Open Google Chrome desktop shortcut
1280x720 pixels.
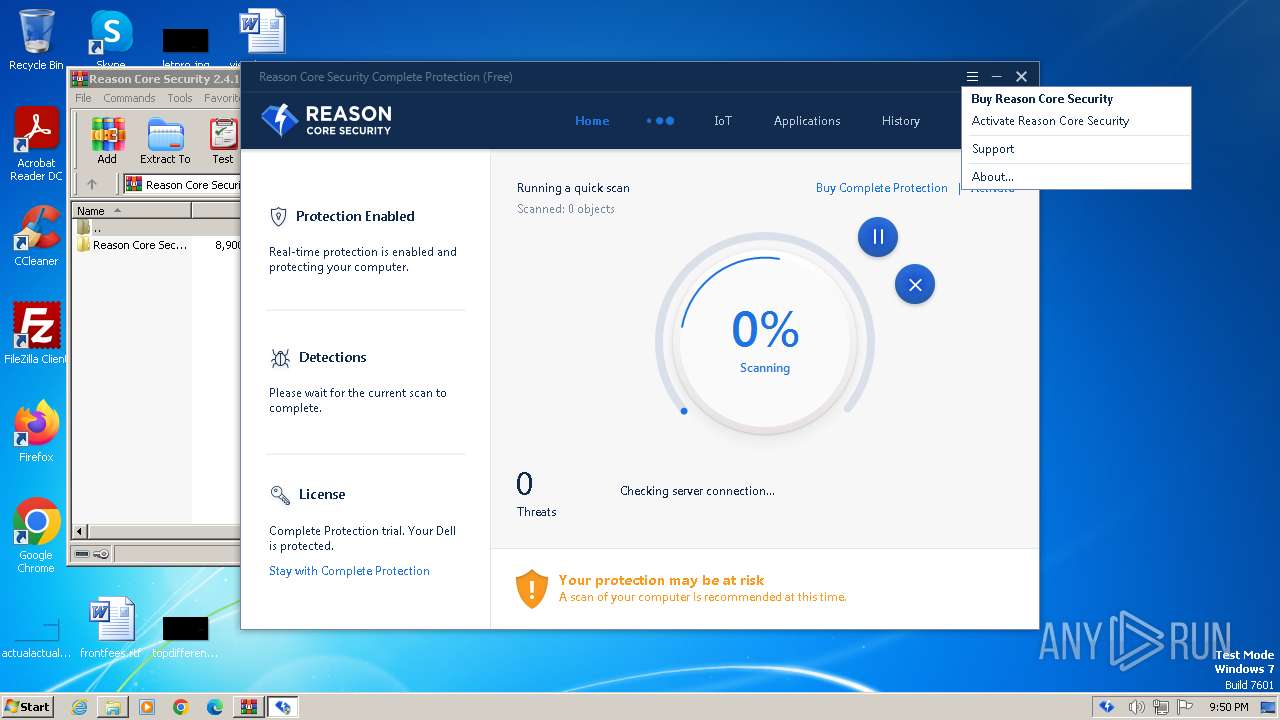point(36,536)
